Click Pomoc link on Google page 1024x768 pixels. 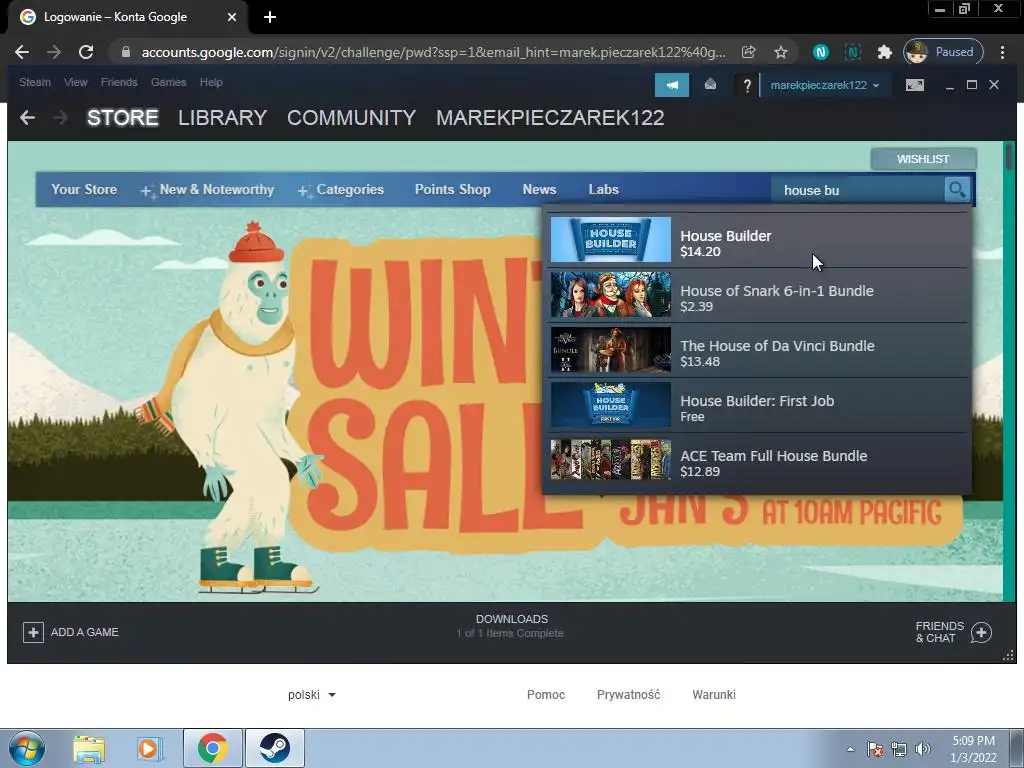546,695
